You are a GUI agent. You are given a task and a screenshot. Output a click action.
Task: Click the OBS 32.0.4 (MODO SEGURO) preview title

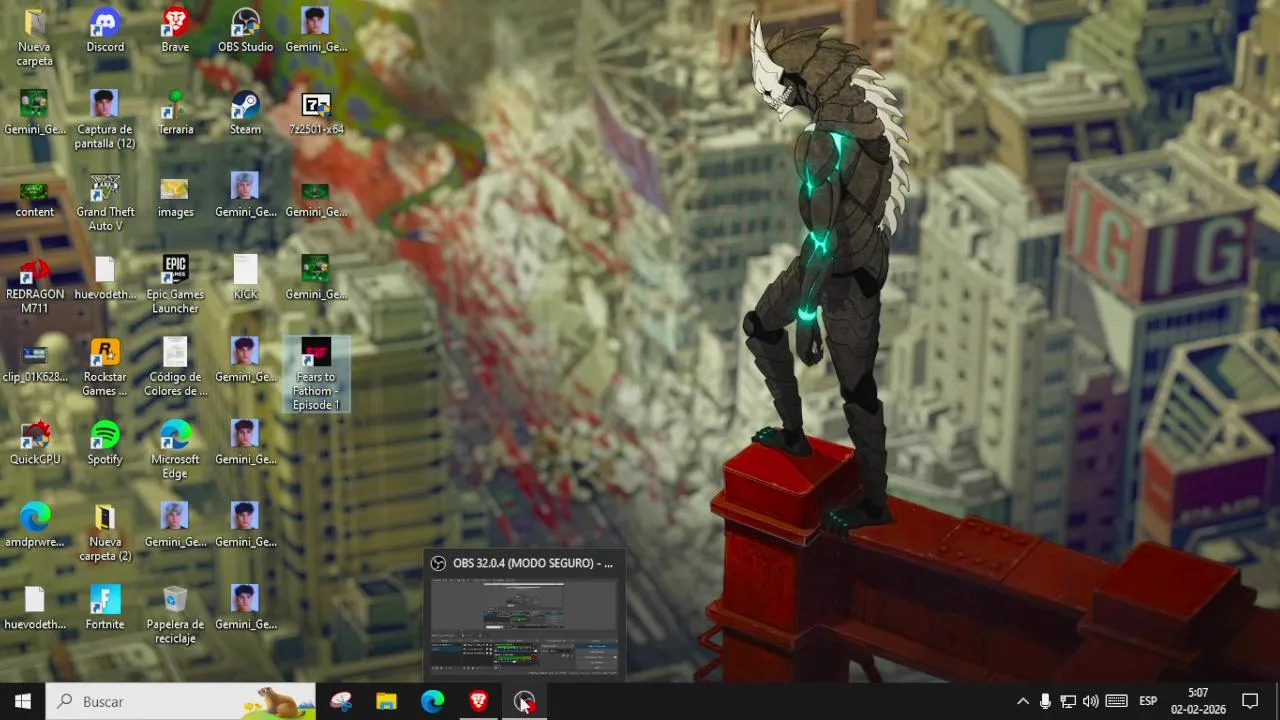(x=532, y=563)
